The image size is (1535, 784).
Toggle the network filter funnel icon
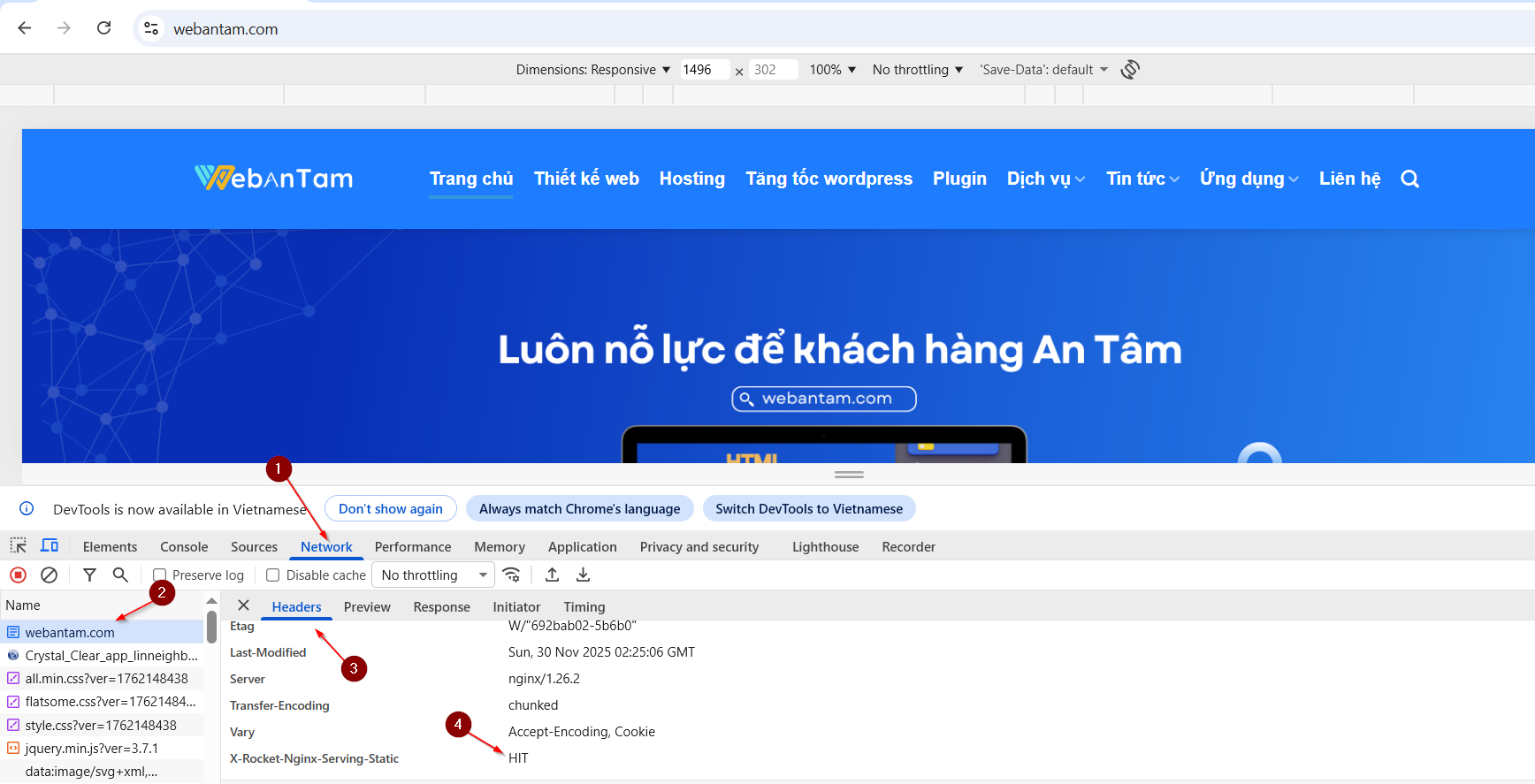[89, 575]
